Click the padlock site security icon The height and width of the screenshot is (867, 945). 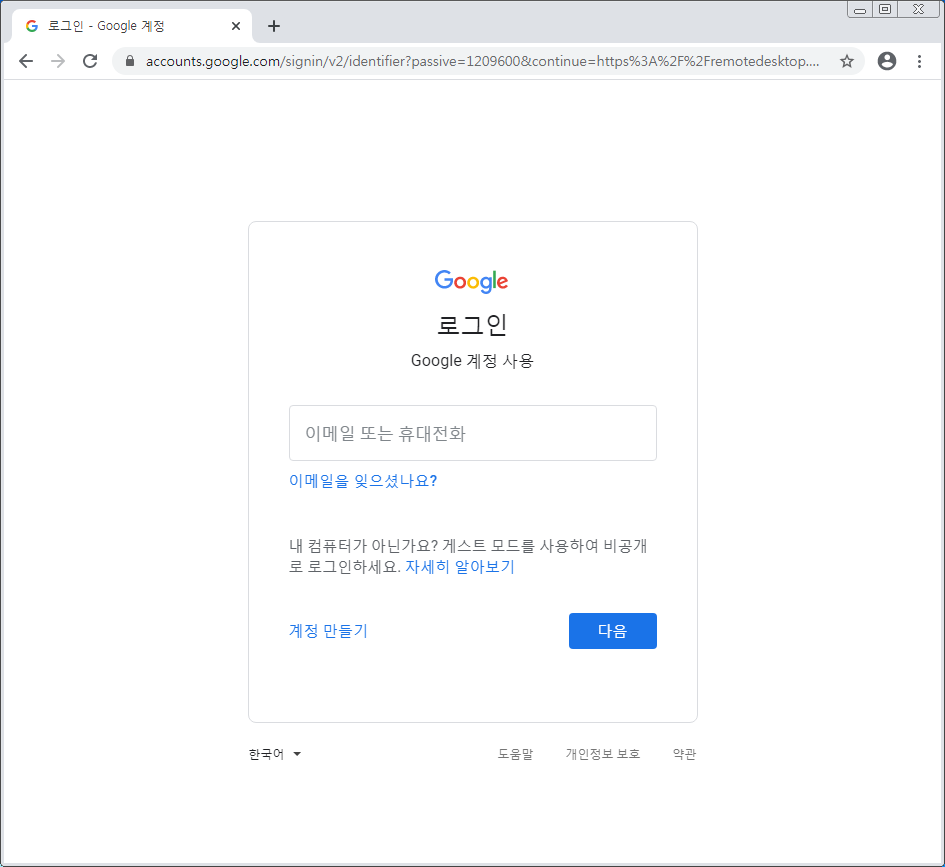tap(130, 61)
